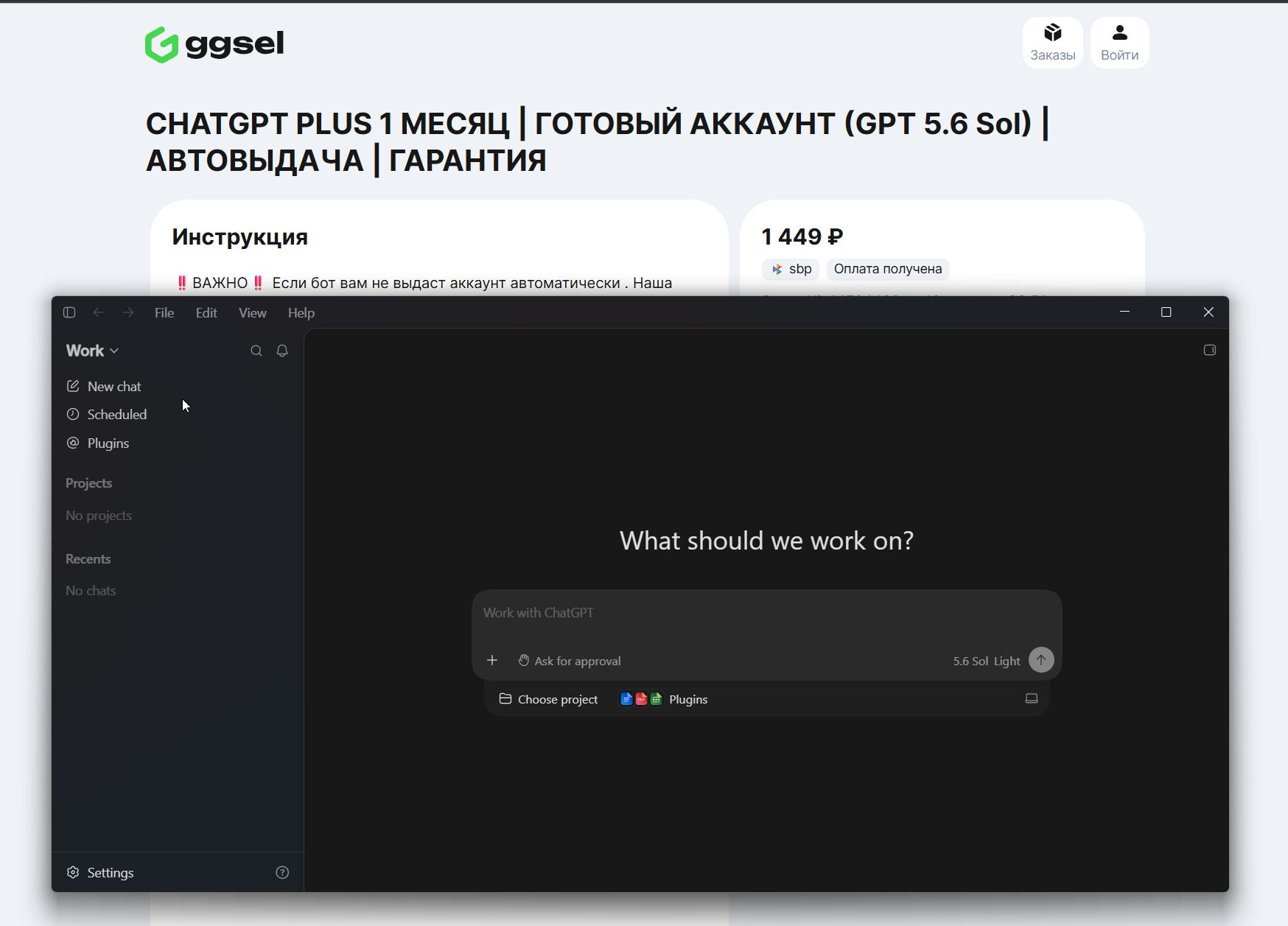1288x926 pixels.
Task: Click the No projects placeholder text
Action: point(99,516)
